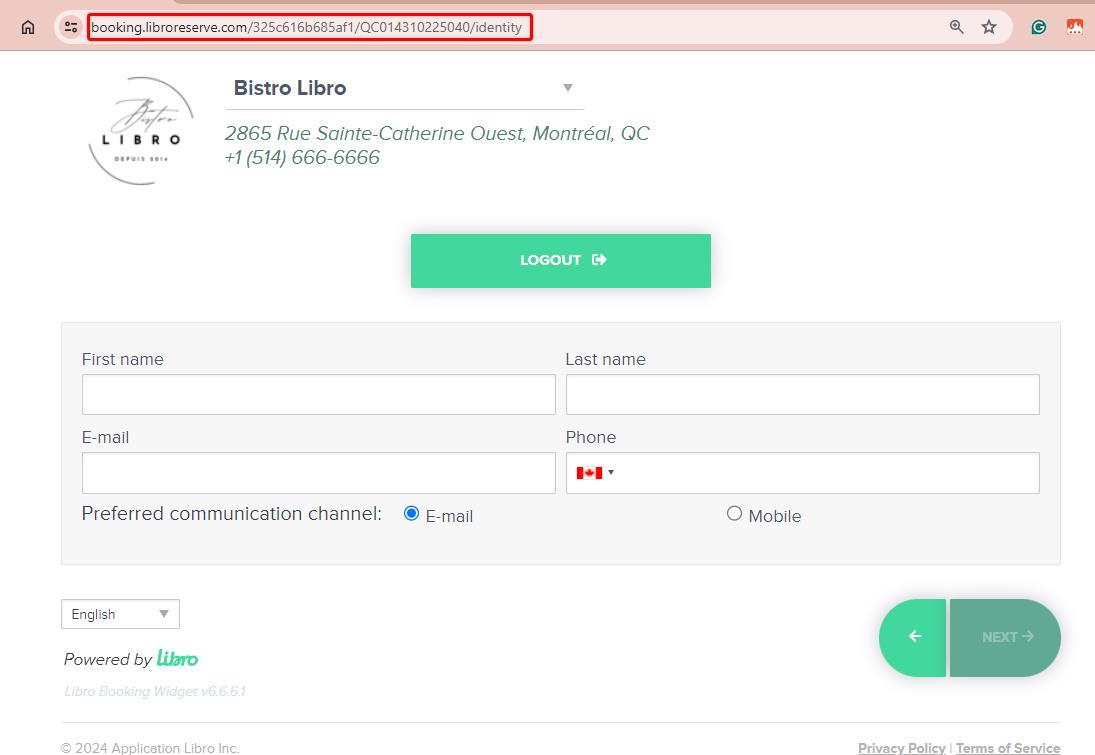Click inside the First name field
1095x755 pixels.
(318, 394)
